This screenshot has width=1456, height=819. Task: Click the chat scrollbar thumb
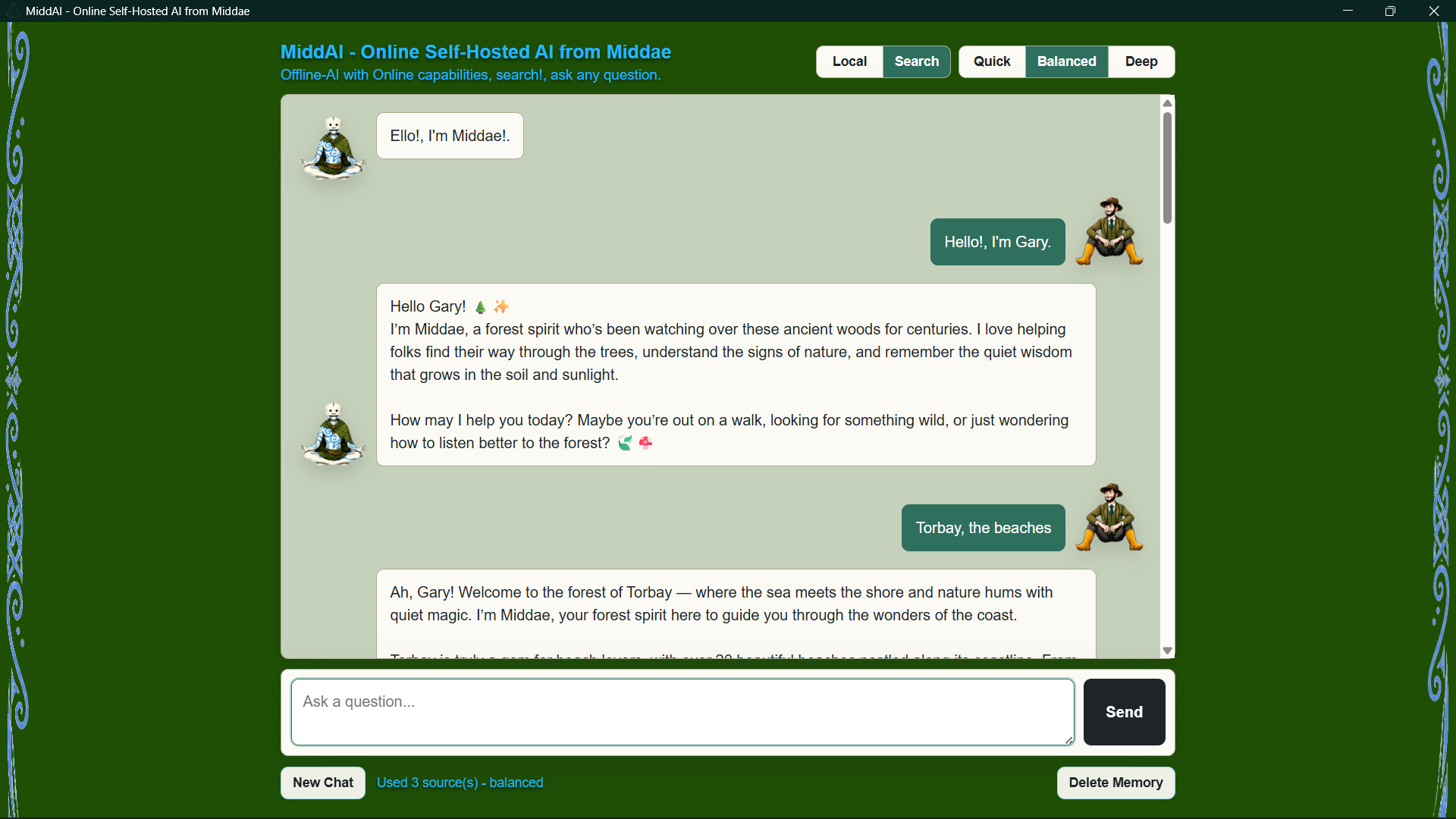tap(1167, 168)
